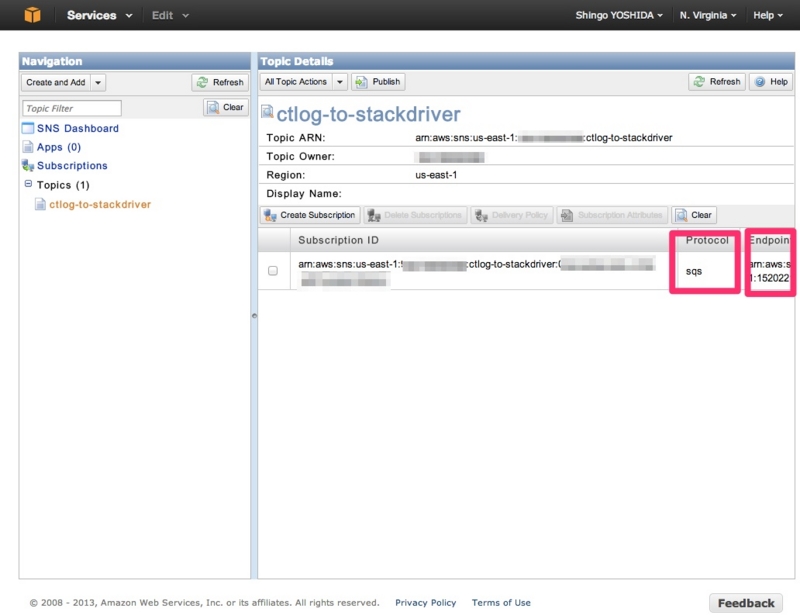Viewport: 800px width, 615px height.
Task: Expand All Topic Actions dropdown arrow
Action: 340,82
